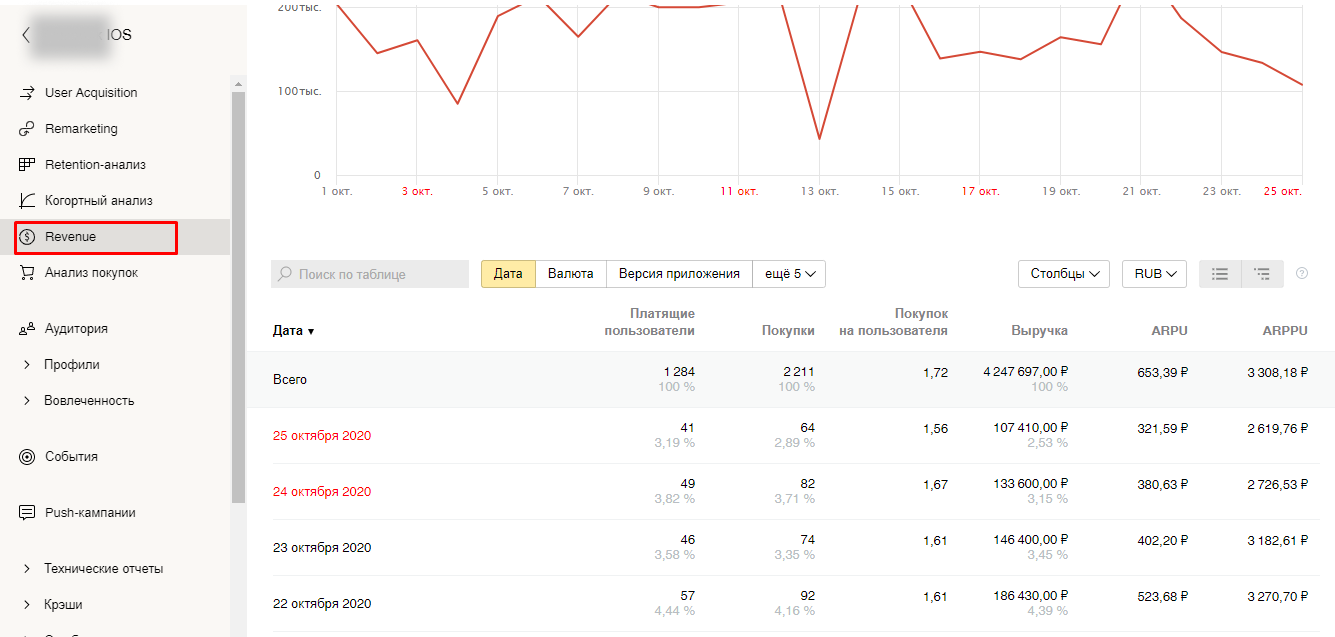Image resolution: width=1335 pixels, height=637 pixels.
Task: Switch table to flat list view
Action: (1220, 274)
